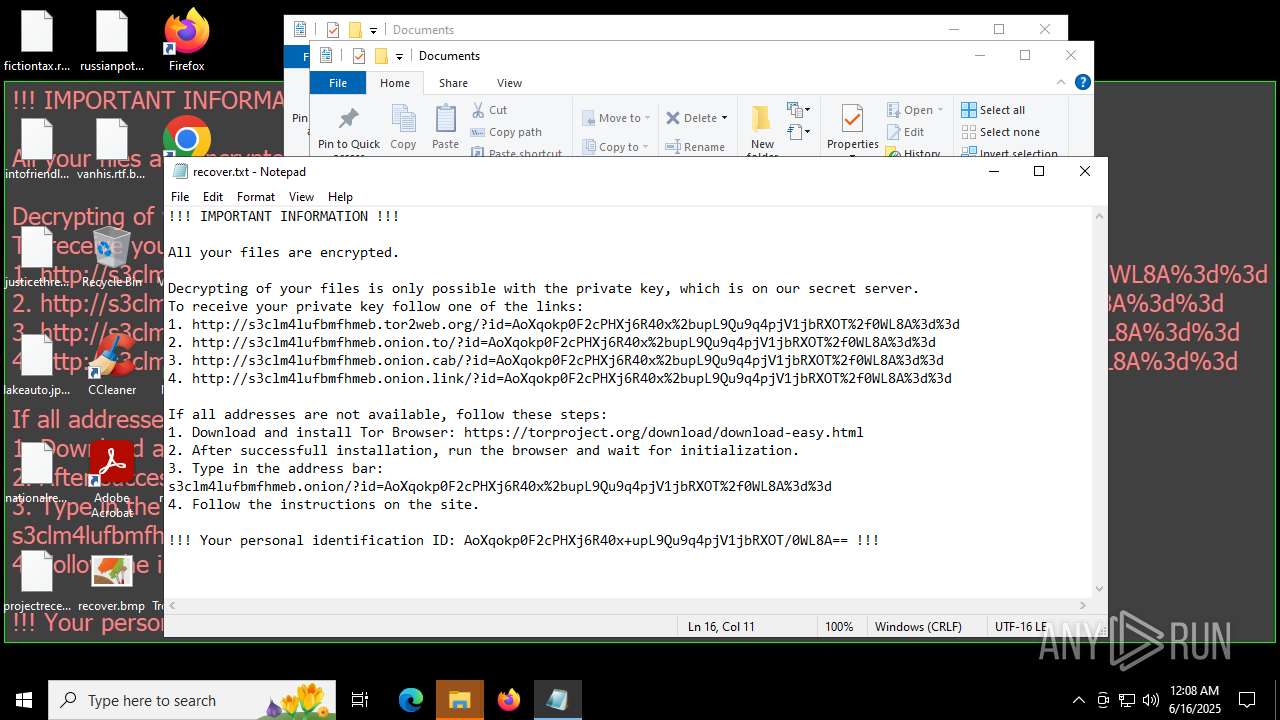Click Properties icon in rear Documents title bar
Screen dimensions: 1280x720
333,30
